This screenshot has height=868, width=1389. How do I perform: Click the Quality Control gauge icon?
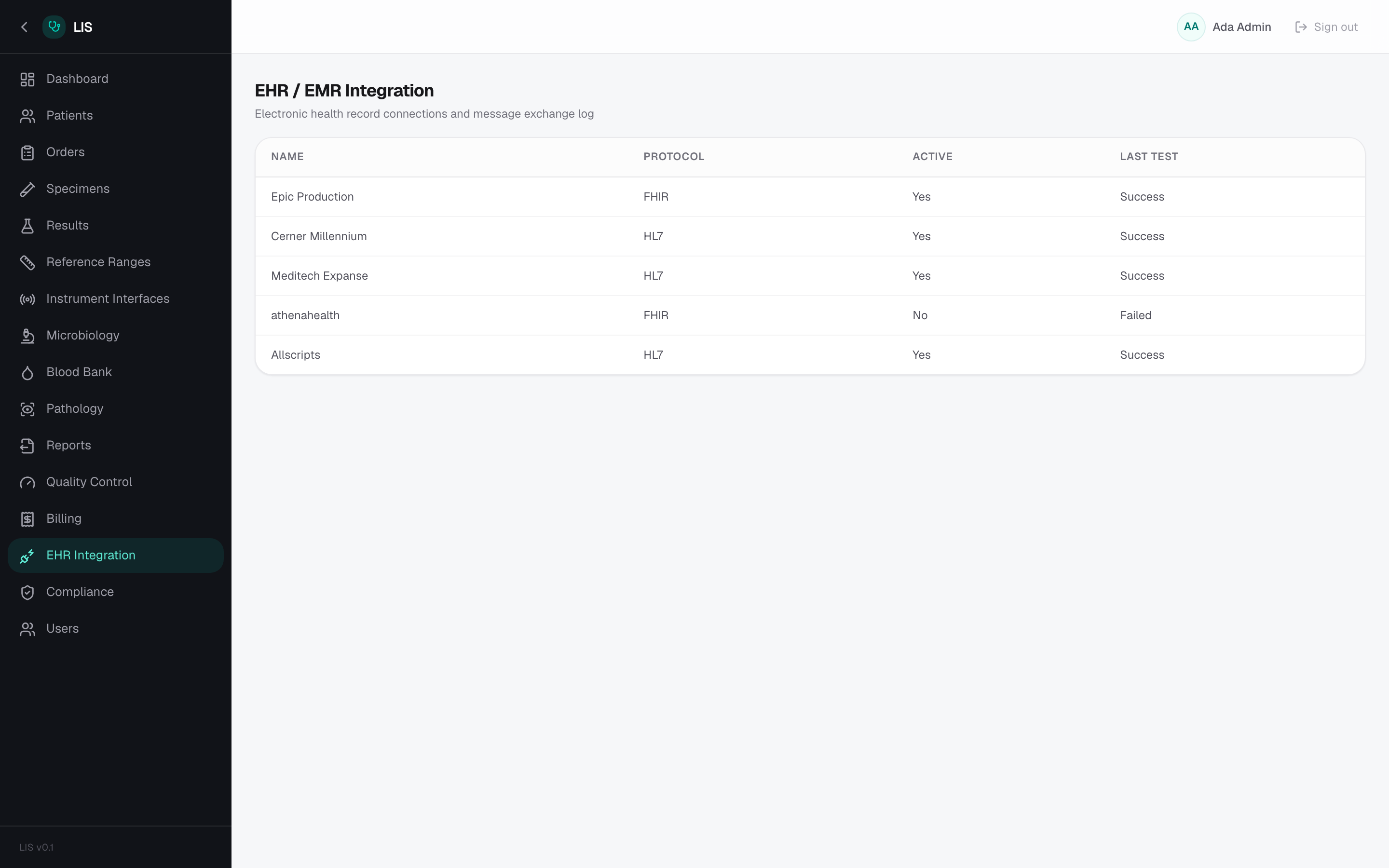[x=27, y=482]
